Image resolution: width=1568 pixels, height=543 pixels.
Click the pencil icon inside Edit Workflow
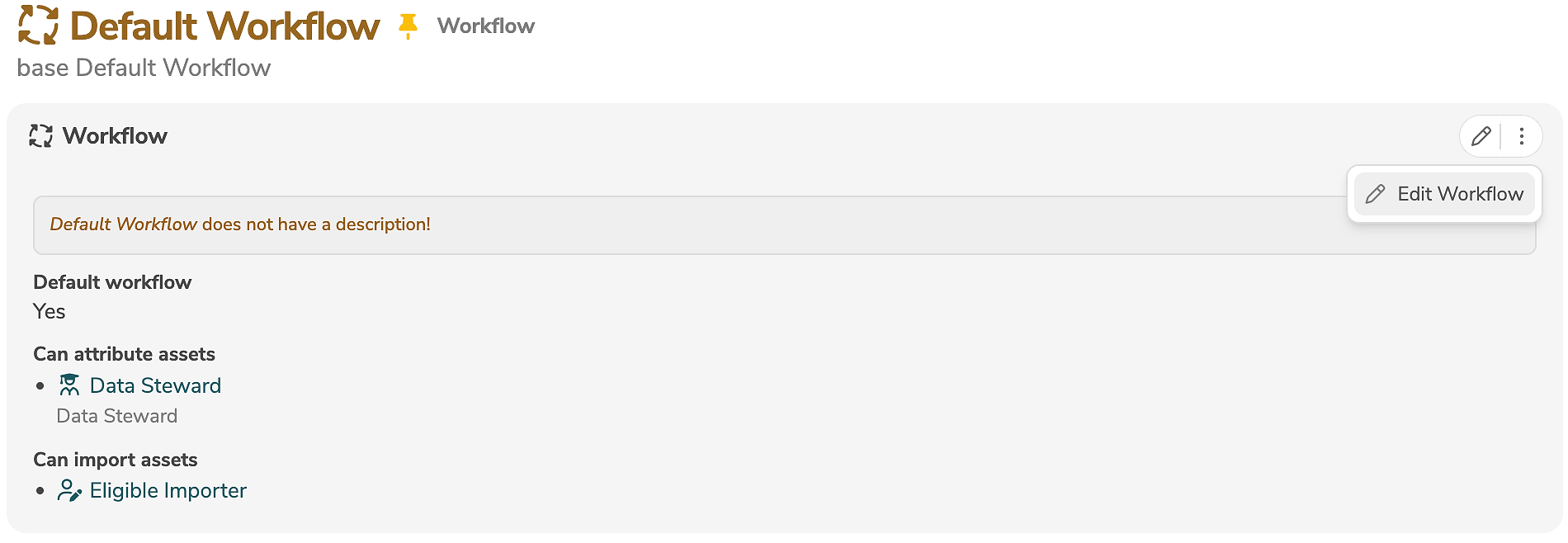pyautogui.click(x=1375, y=194)
